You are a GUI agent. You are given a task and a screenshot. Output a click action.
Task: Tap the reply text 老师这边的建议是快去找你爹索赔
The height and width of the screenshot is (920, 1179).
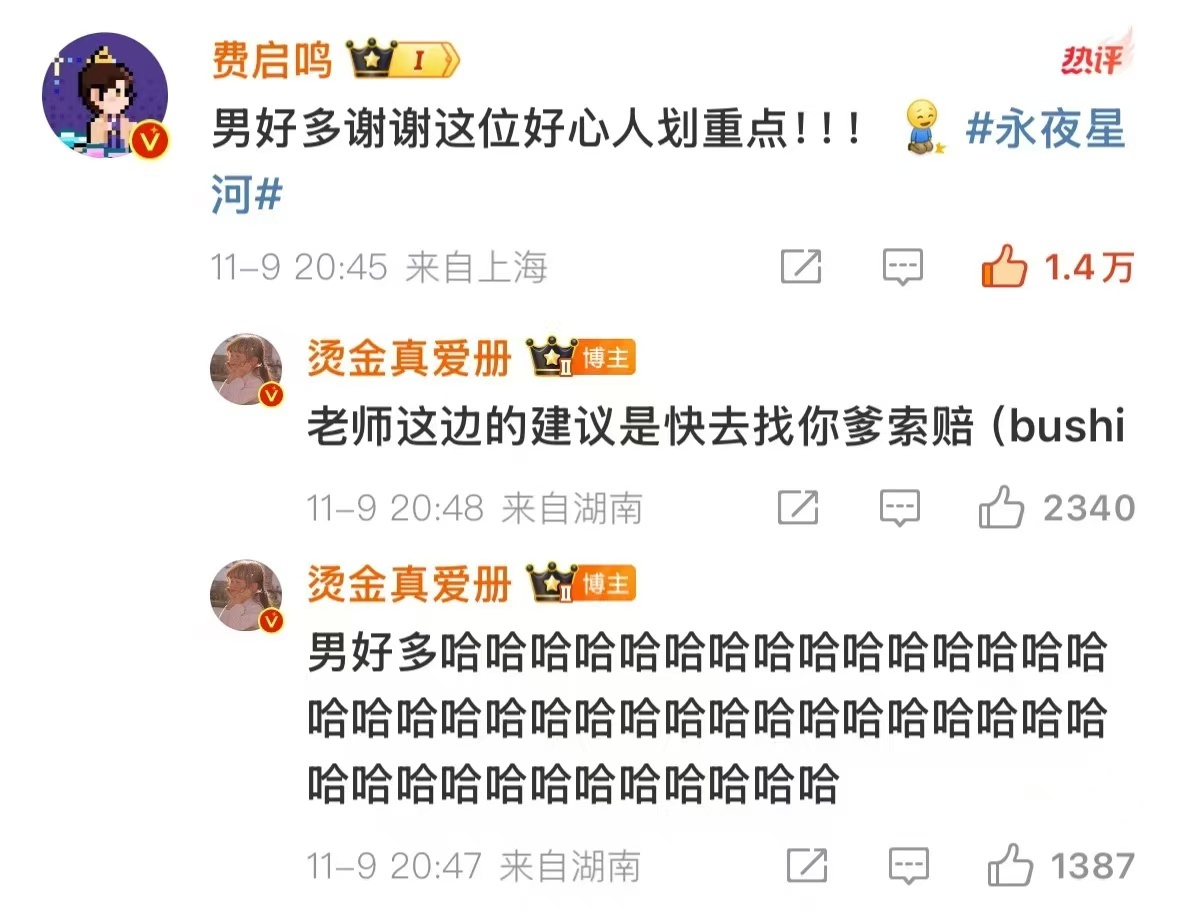click(641, 426)
